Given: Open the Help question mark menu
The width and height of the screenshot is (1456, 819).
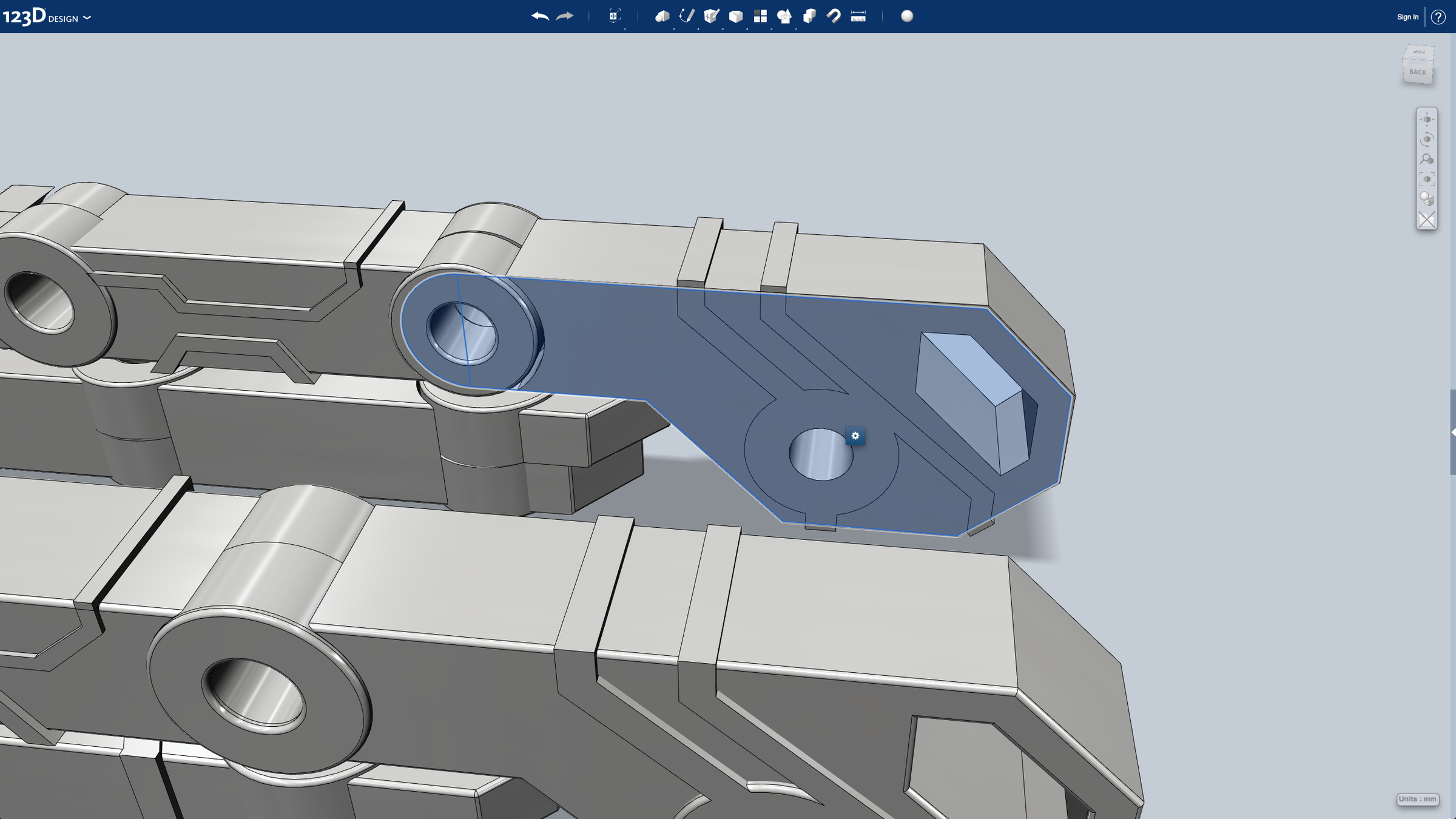Looking at the screenshot, I should point(1438,16).
